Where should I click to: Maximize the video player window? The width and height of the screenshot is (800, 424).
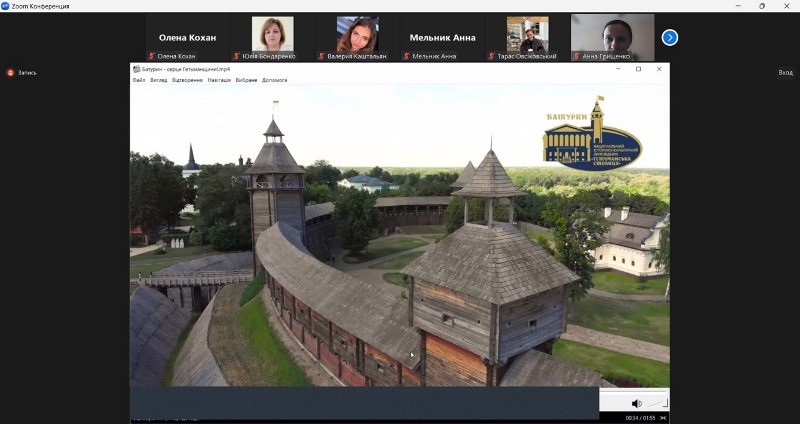coord(638,69)
